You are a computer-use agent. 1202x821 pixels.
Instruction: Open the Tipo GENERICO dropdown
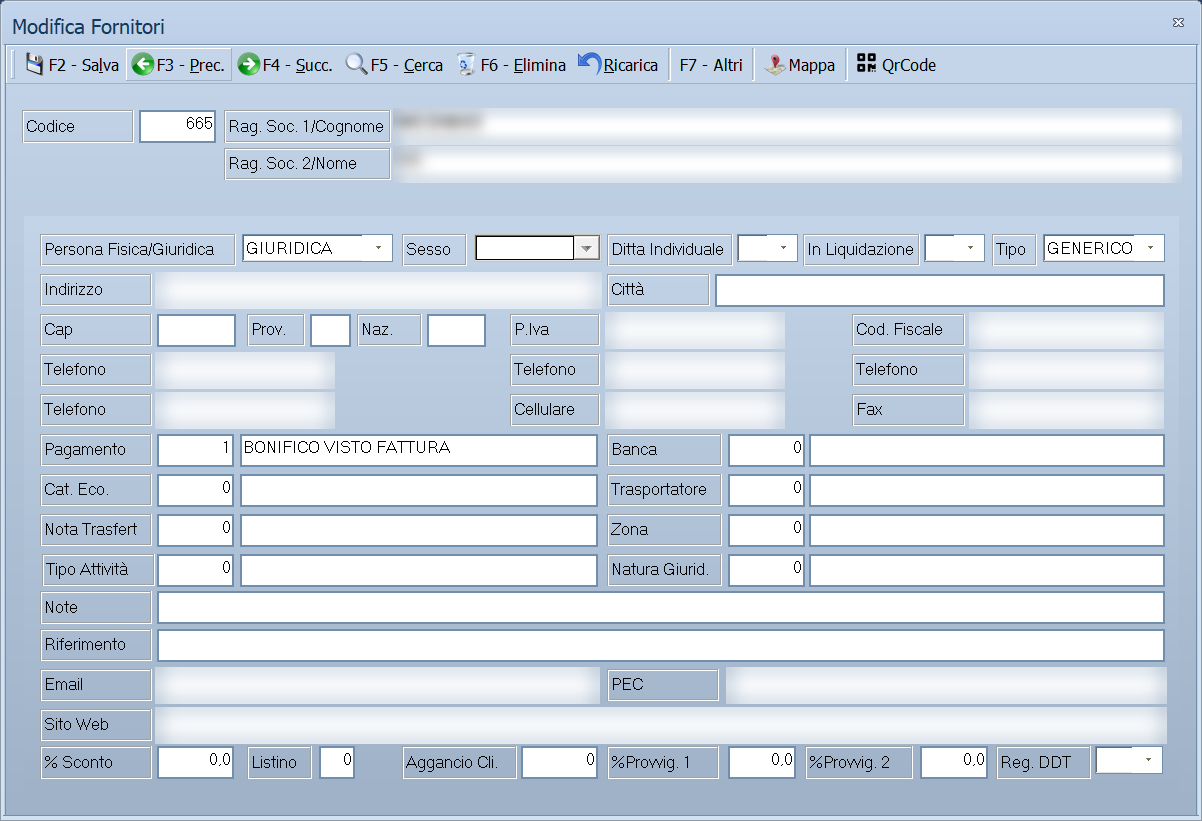1151,248
